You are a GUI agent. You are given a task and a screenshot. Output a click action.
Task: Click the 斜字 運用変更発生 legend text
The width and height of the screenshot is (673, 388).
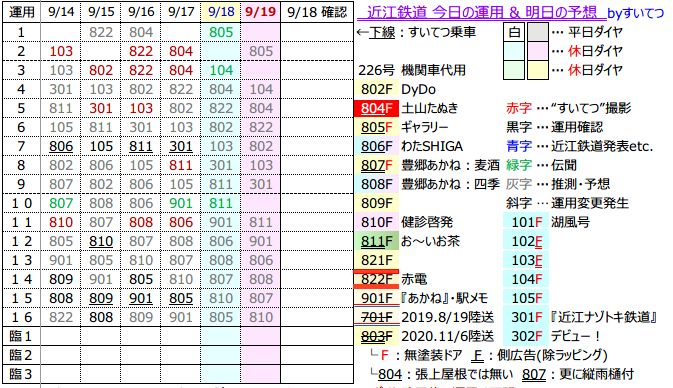(x=567, y=203)
